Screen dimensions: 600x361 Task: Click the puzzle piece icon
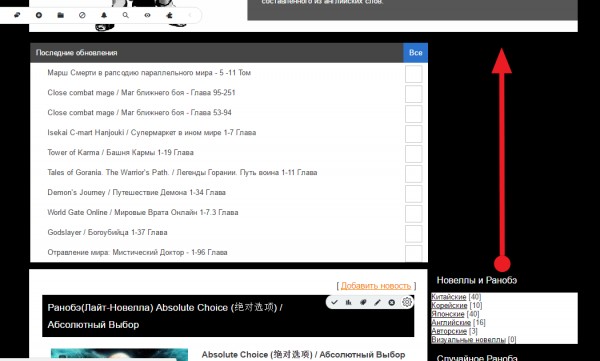point(169,15)
